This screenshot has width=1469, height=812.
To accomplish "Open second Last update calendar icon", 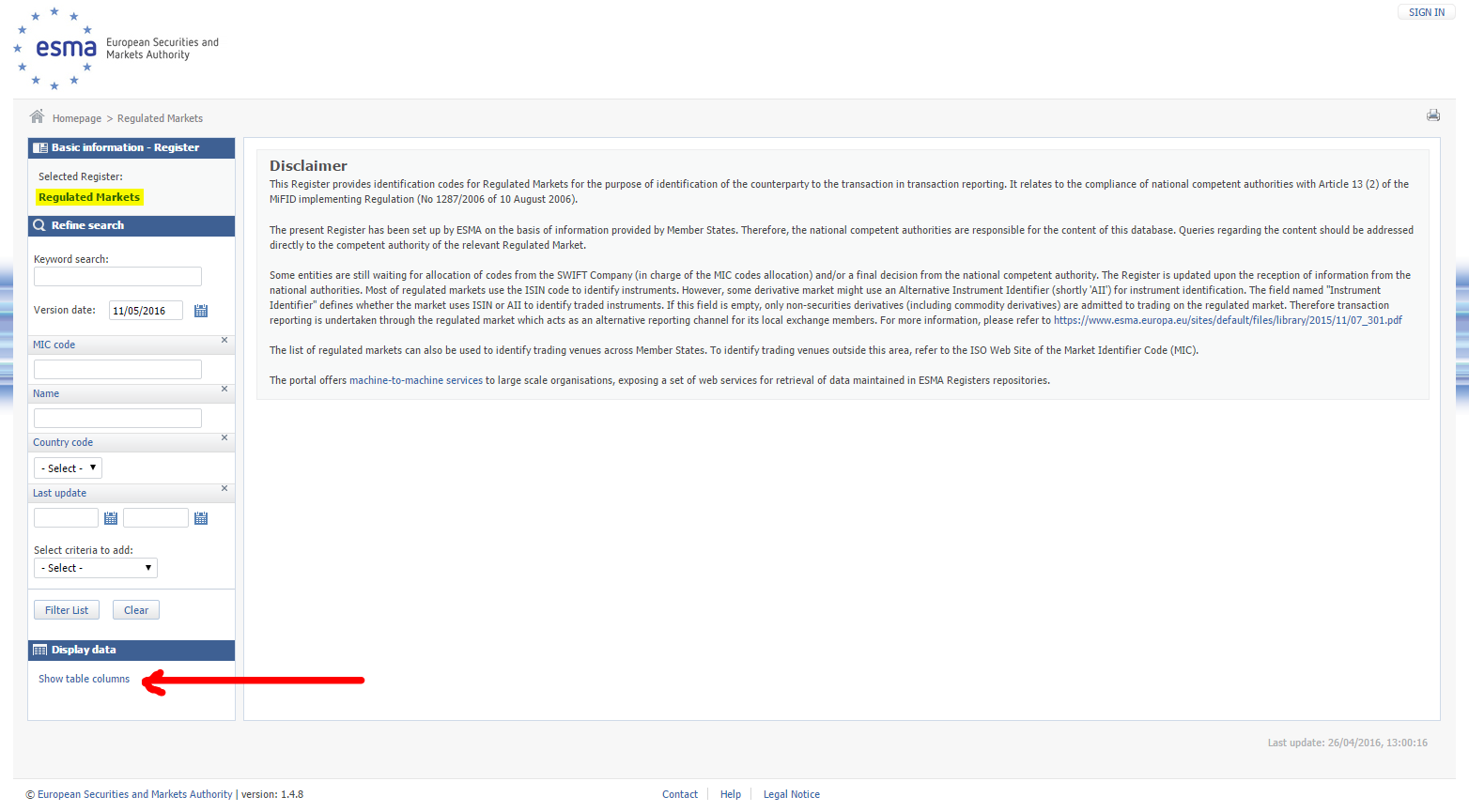I will [201, 518].
